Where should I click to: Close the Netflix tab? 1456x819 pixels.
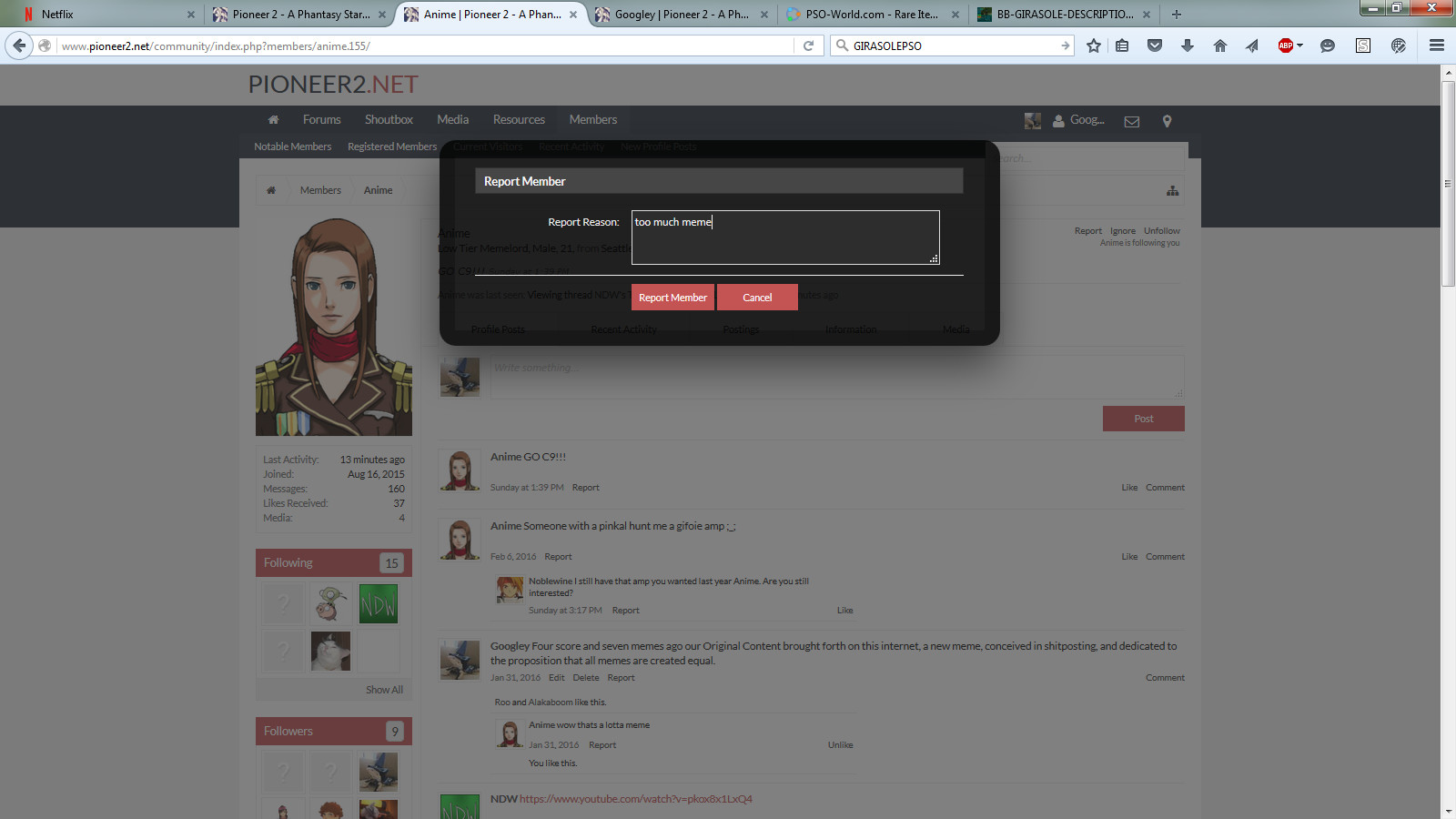190,15
